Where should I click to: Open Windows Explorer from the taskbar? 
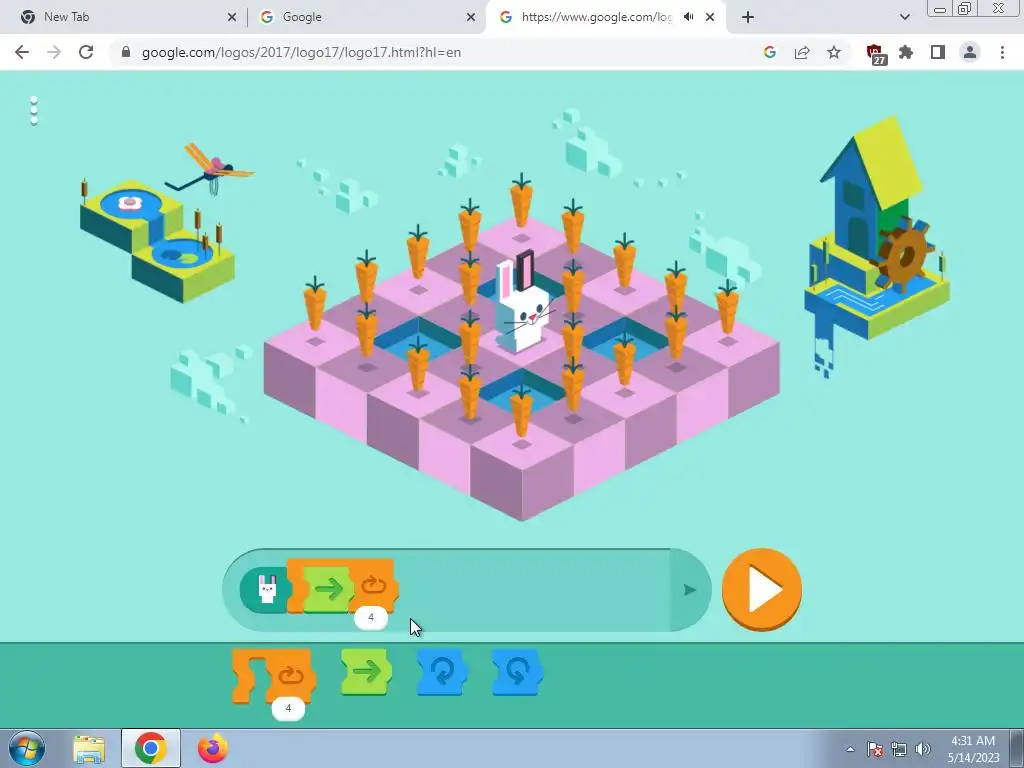[89, 749]
